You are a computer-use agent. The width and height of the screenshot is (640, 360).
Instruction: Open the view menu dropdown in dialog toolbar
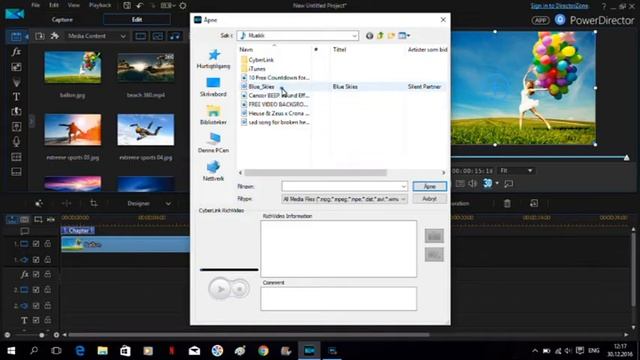pos(404,36)
